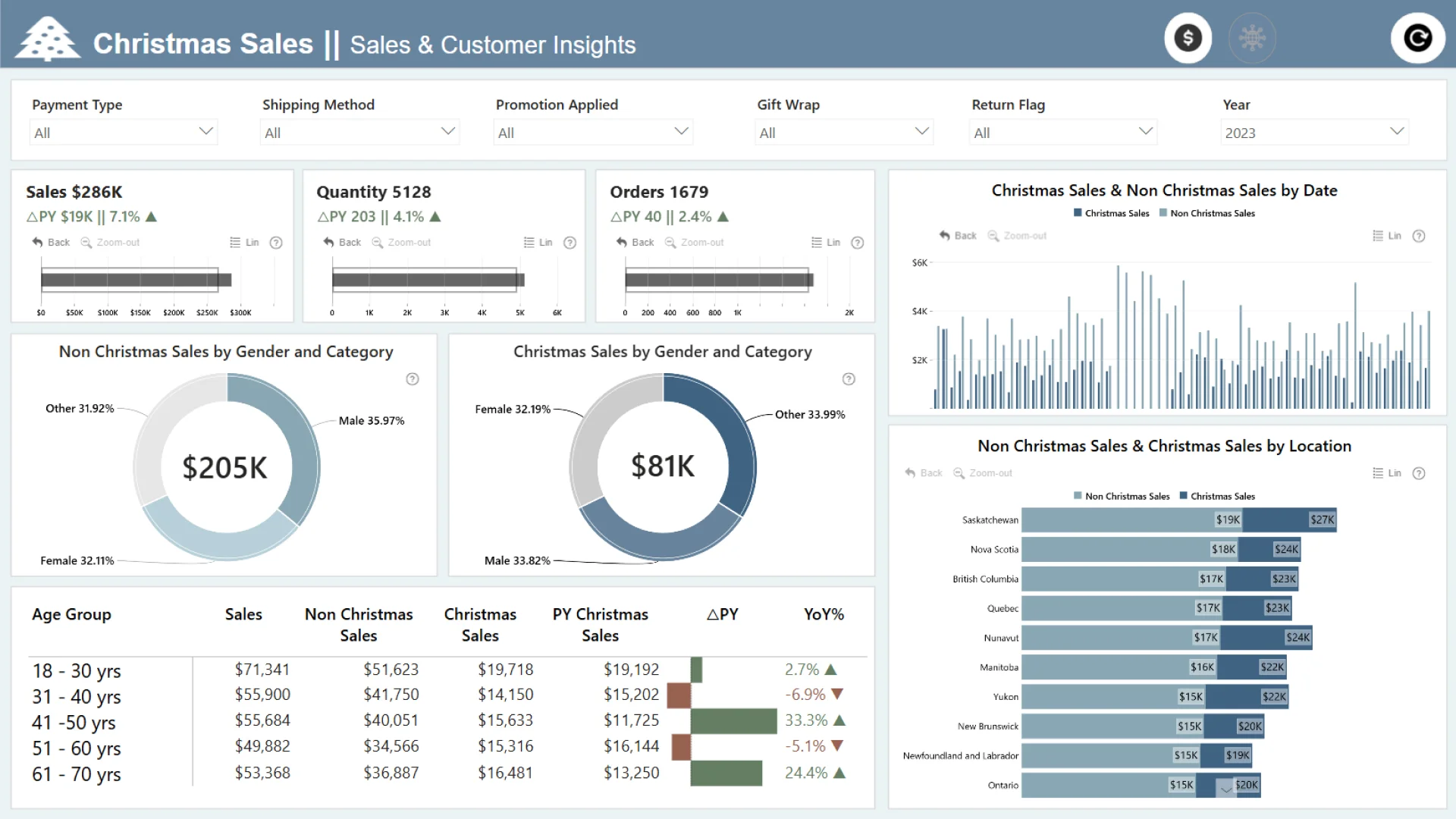Image resolution: width=1456 pixels, height=819 pixels.
Task: Click Non Christmas Sales legend swatch in location chart
Action: click(1078, 496)
